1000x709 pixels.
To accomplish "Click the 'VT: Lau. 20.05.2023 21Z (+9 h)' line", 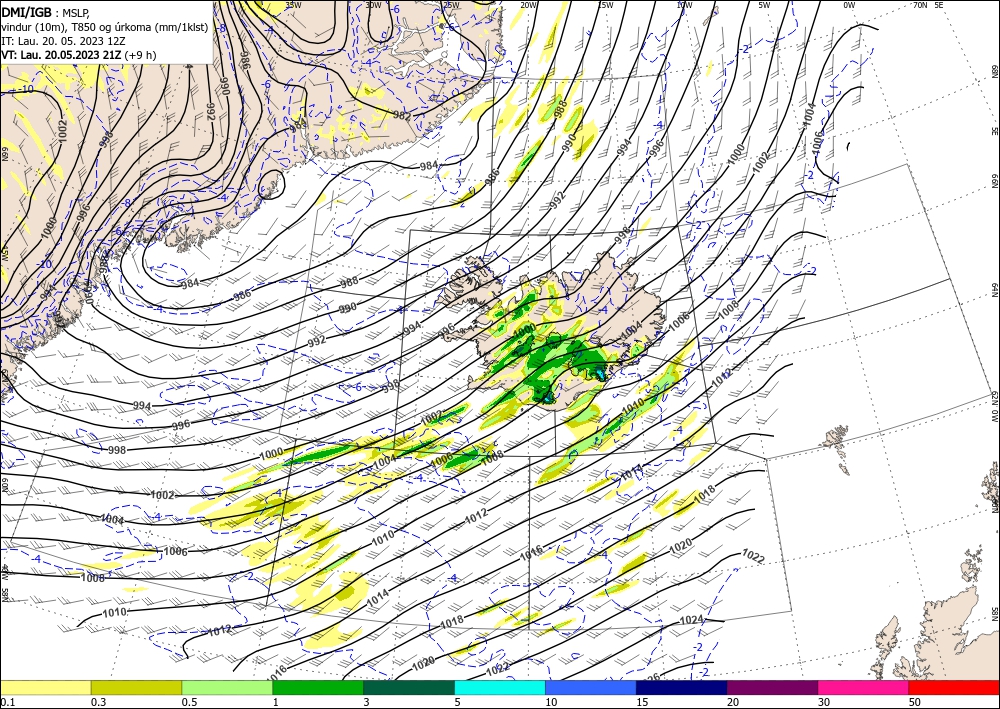I will 78,55.
